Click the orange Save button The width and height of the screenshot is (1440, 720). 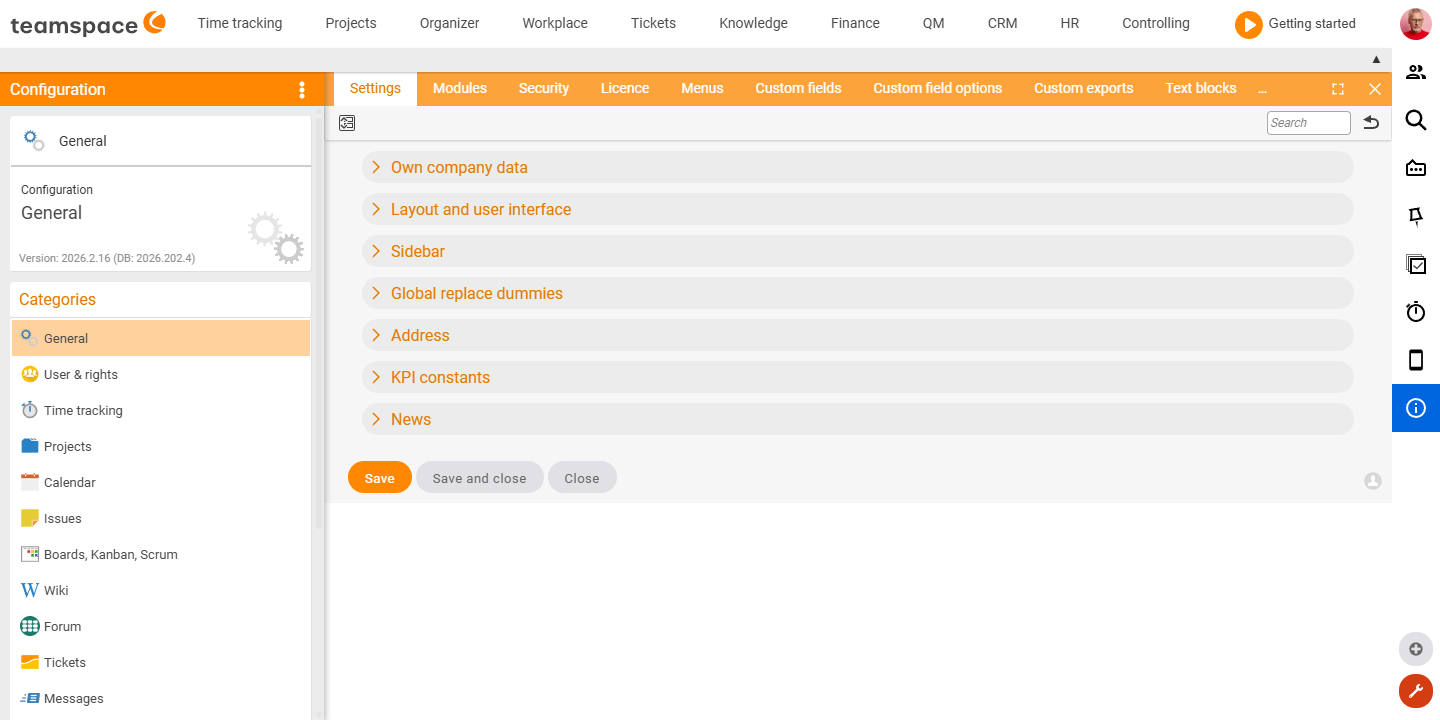click(x=380, y=478)
